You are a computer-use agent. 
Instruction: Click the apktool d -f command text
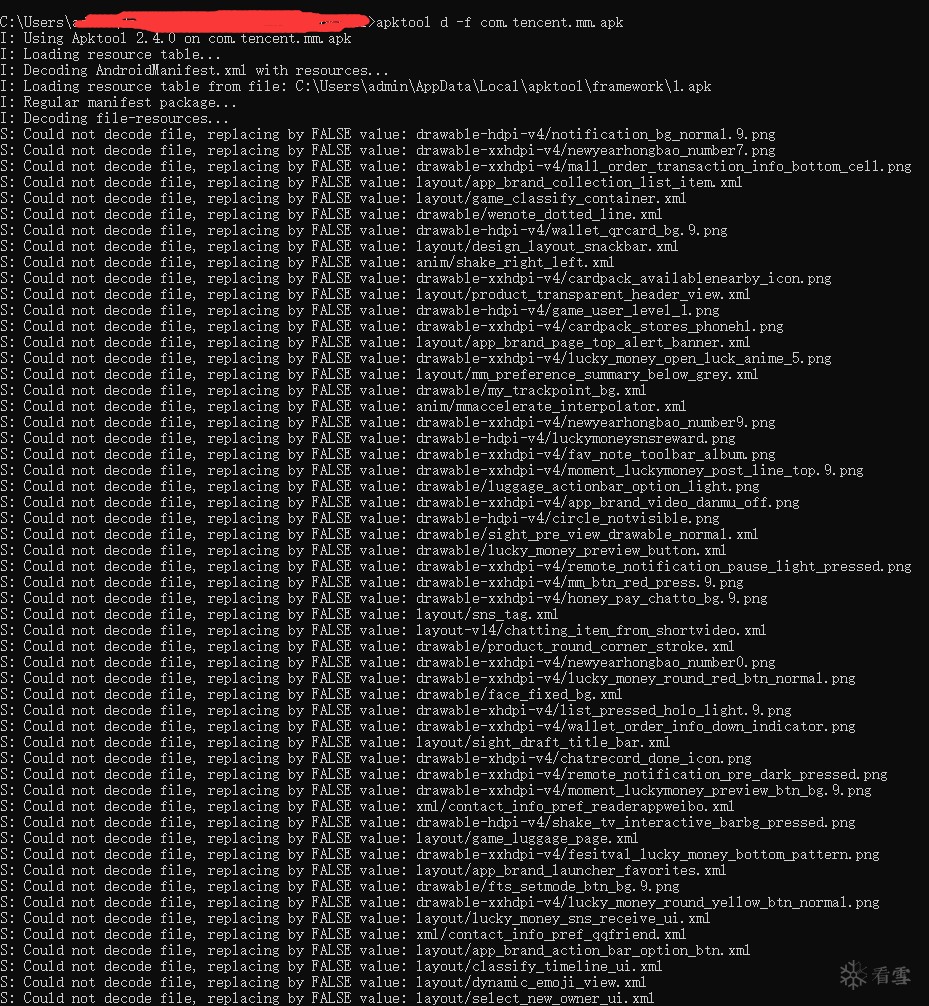tap(500, 22)
